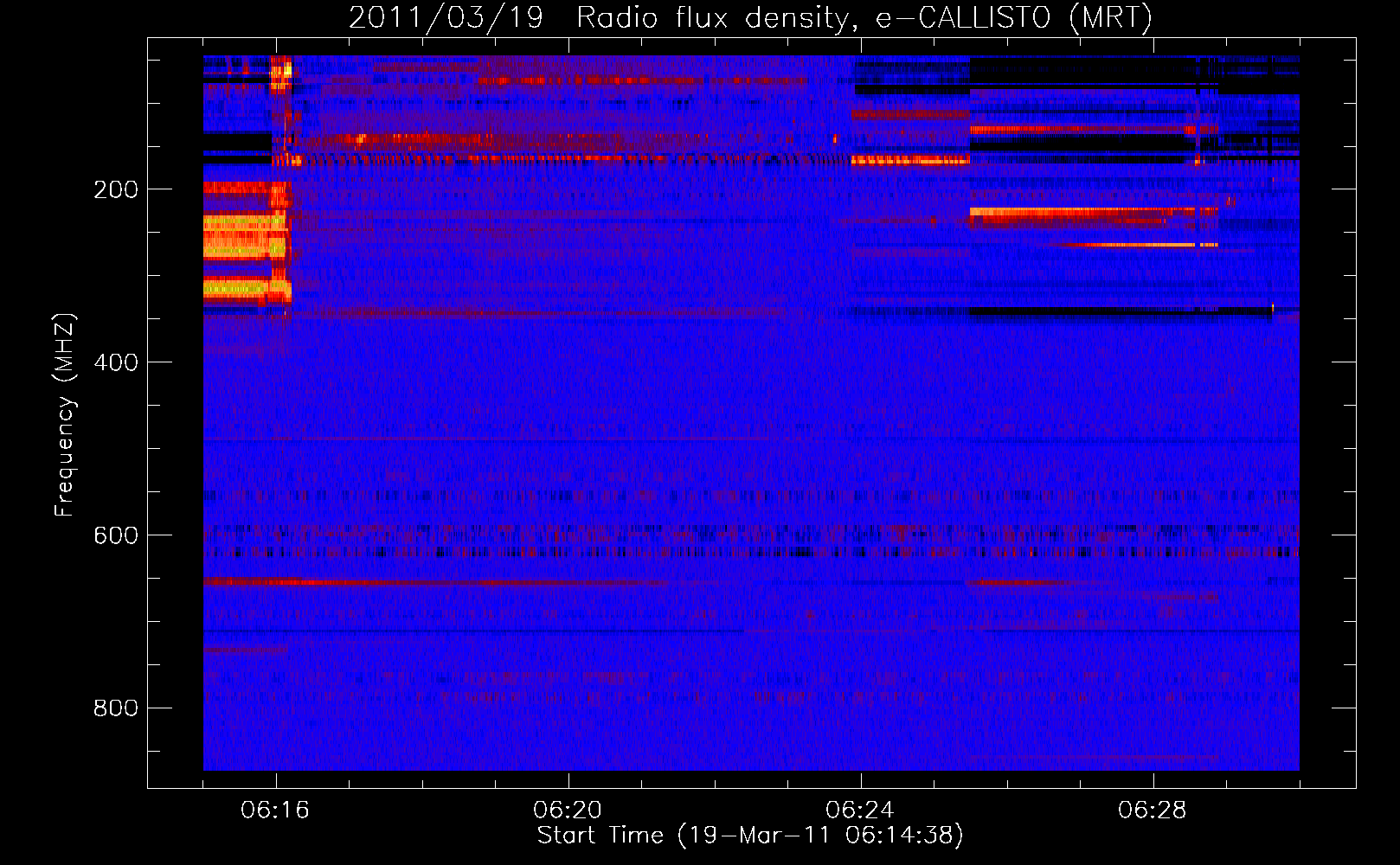
Task: Click the plot title with the 2011/03/19 date
Action: [x=750, y=17]
